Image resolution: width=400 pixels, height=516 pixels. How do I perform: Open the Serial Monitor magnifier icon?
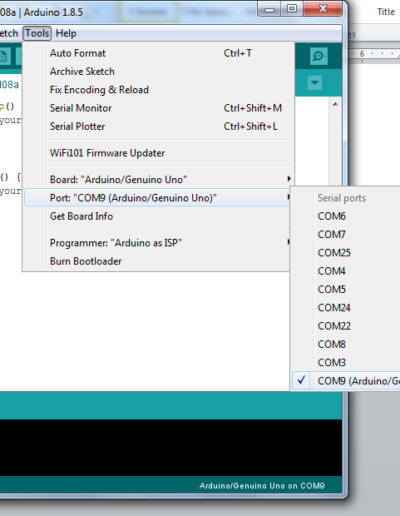(318, 56)
